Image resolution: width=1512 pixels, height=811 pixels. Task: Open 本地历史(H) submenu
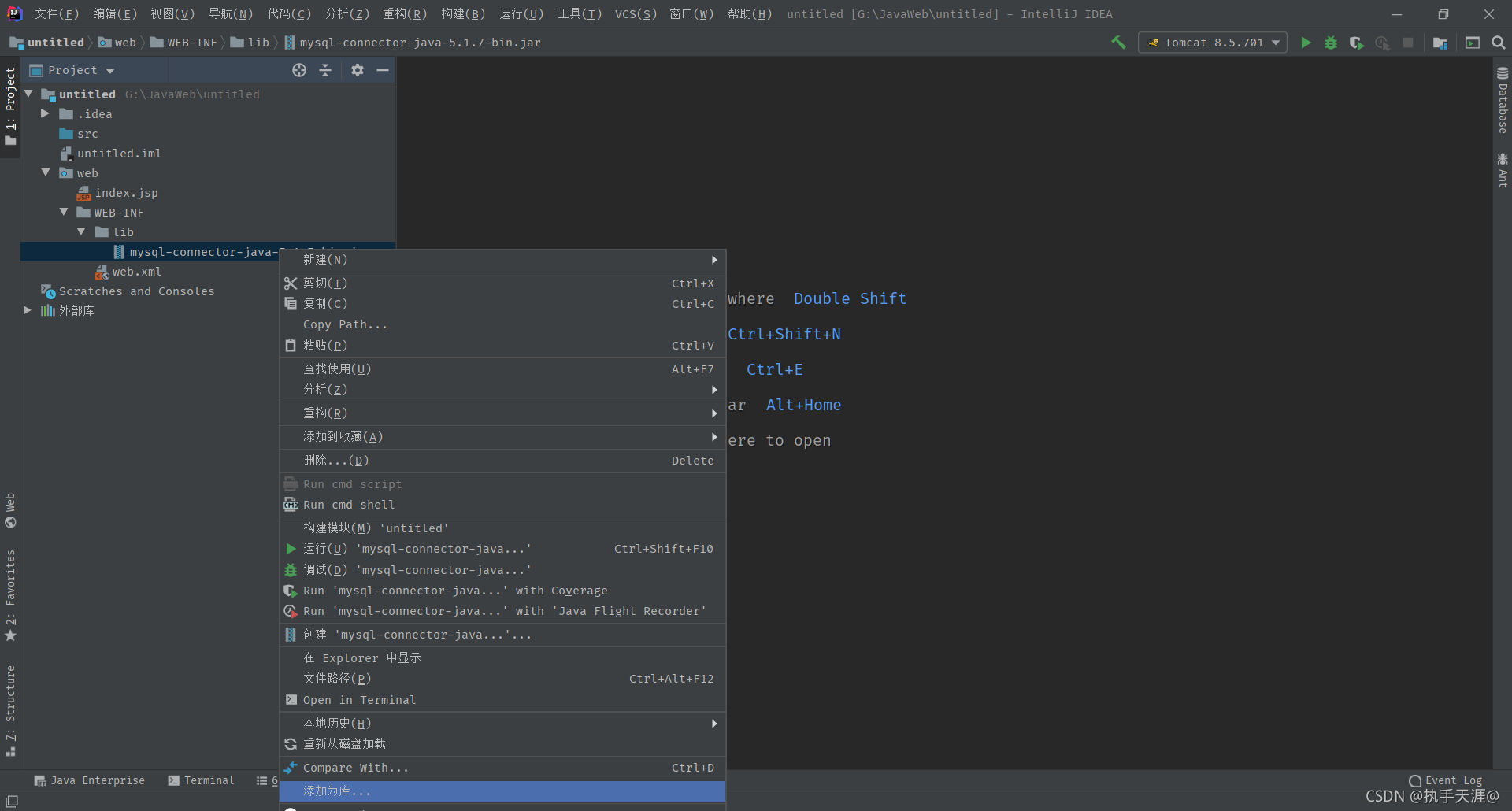[502, 724]
